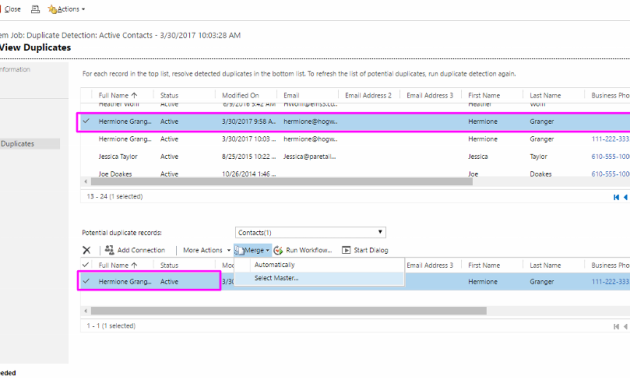
Task: Click the Merge dropdown button
Action: [x=253, y=250]
